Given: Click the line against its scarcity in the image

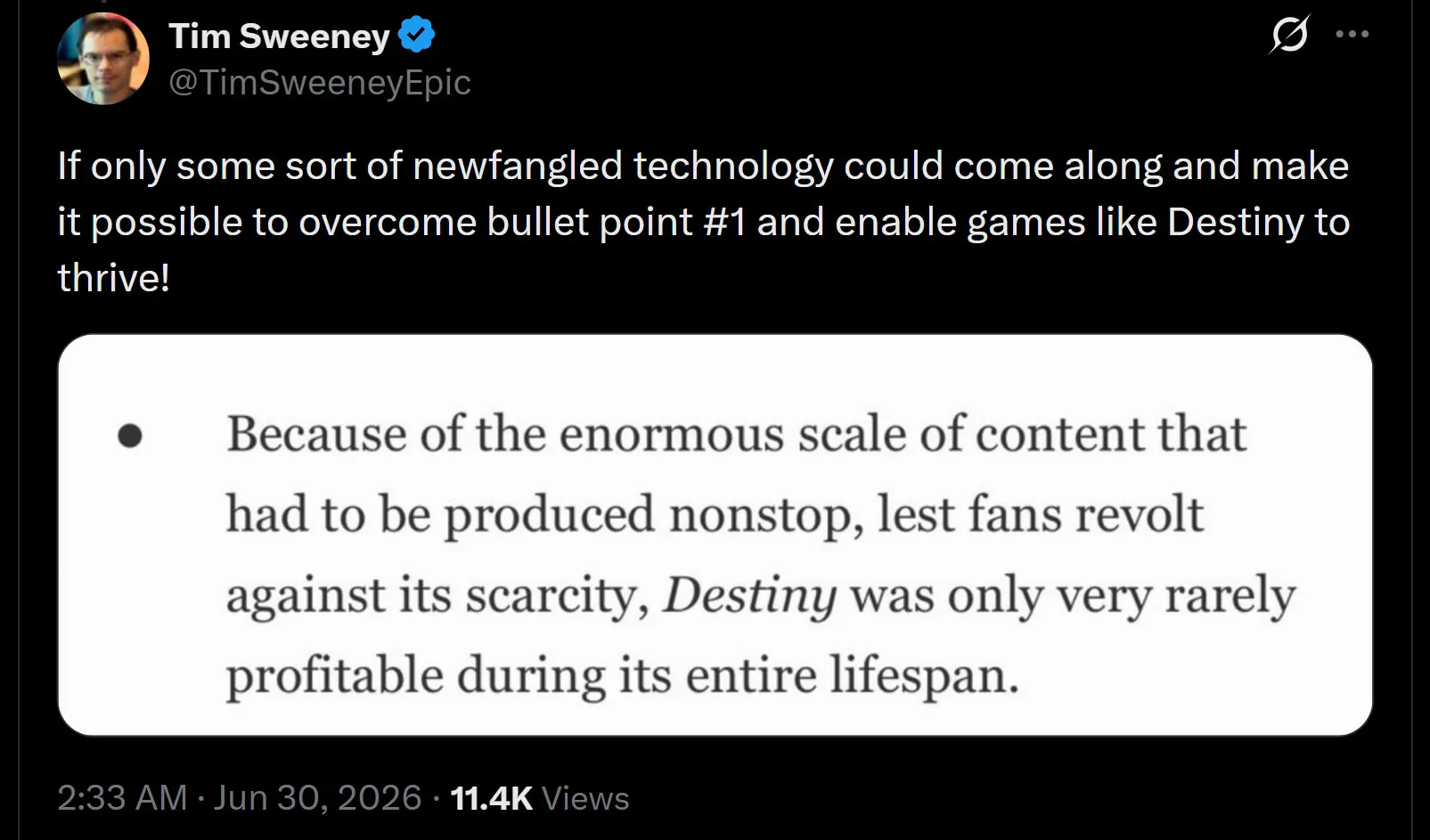Looking at the screenshot, I should point(760,596).
